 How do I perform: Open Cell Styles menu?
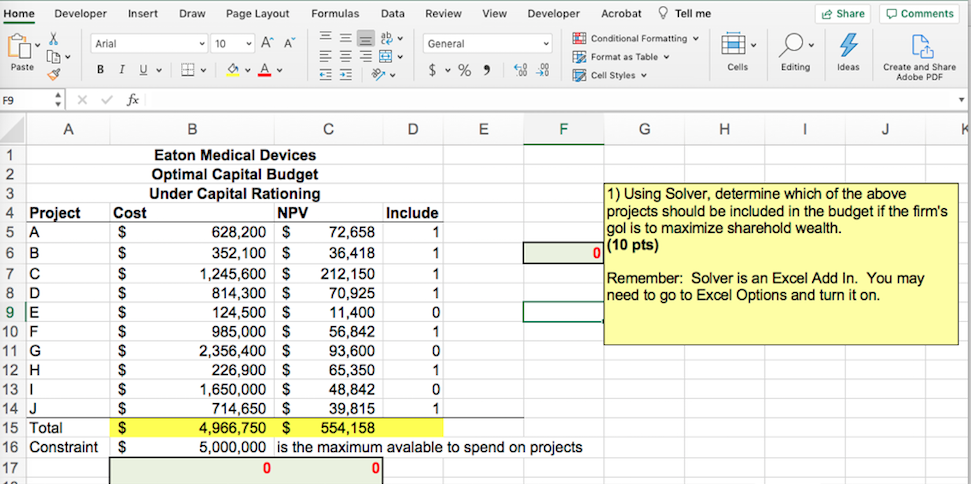(x=610, y=76)
